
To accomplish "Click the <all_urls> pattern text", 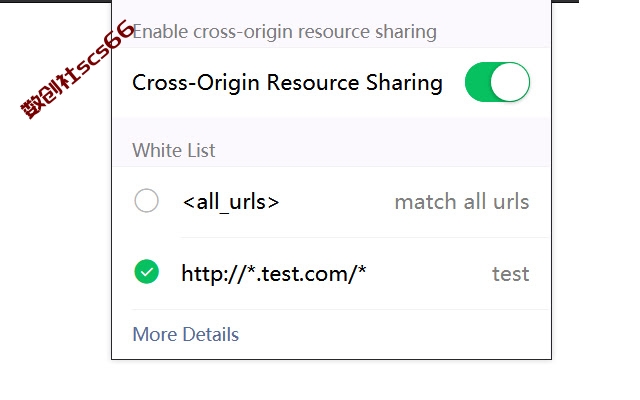I will click(231, 202).
